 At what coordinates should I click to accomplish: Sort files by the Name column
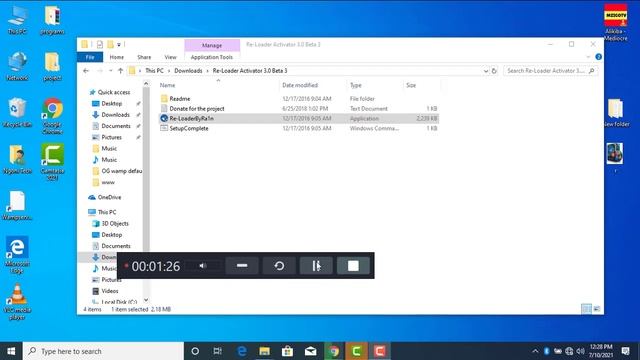tap(167, 85)
